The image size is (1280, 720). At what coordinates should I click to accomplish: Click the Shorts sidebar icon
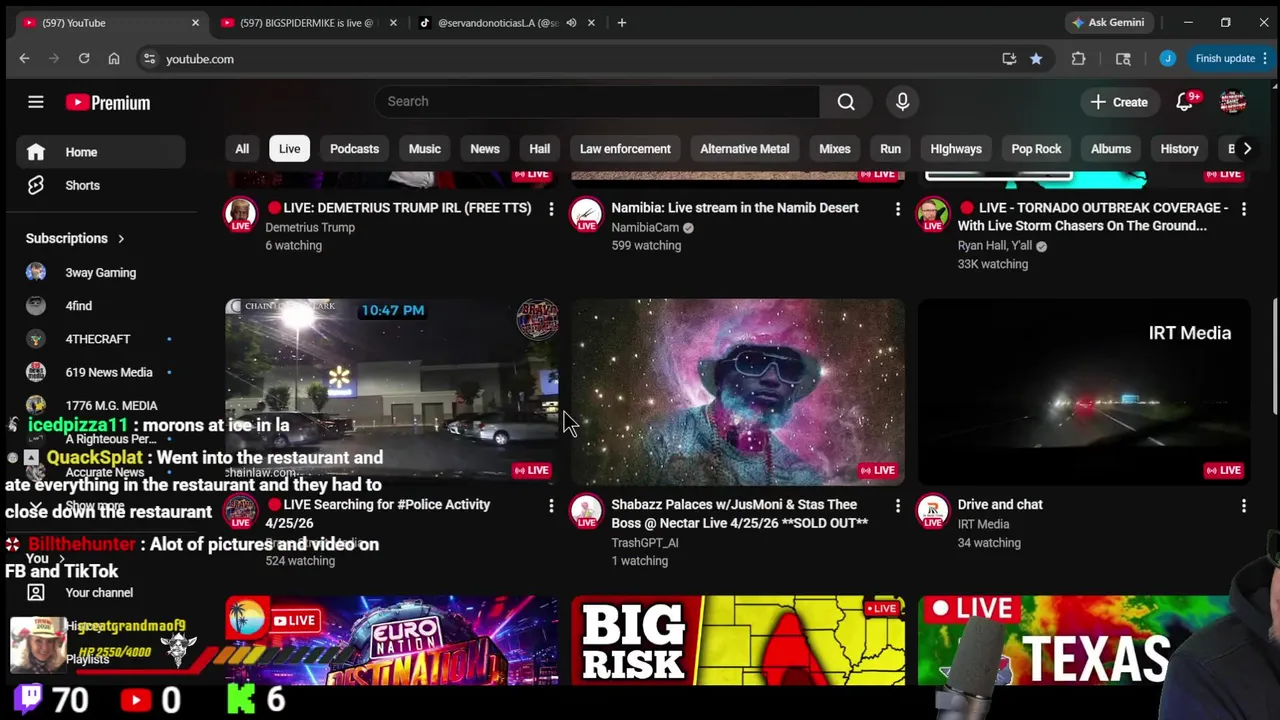36,185
